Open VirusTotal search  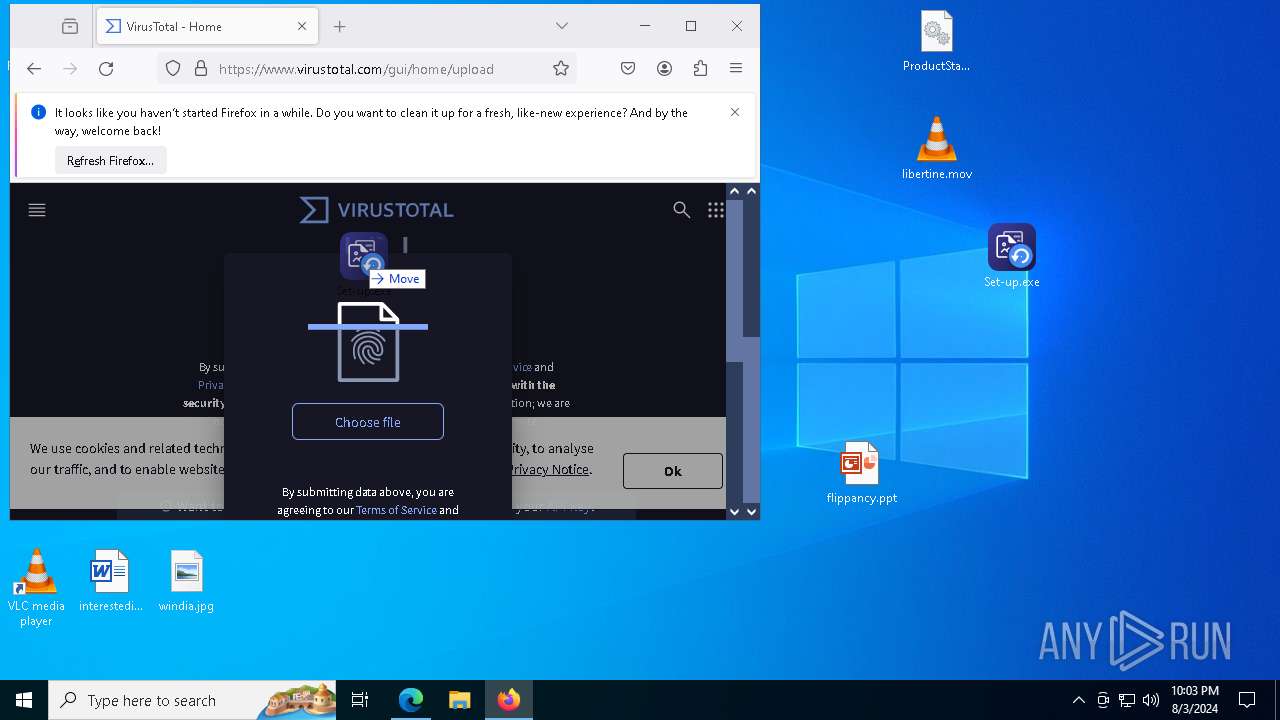681,210
